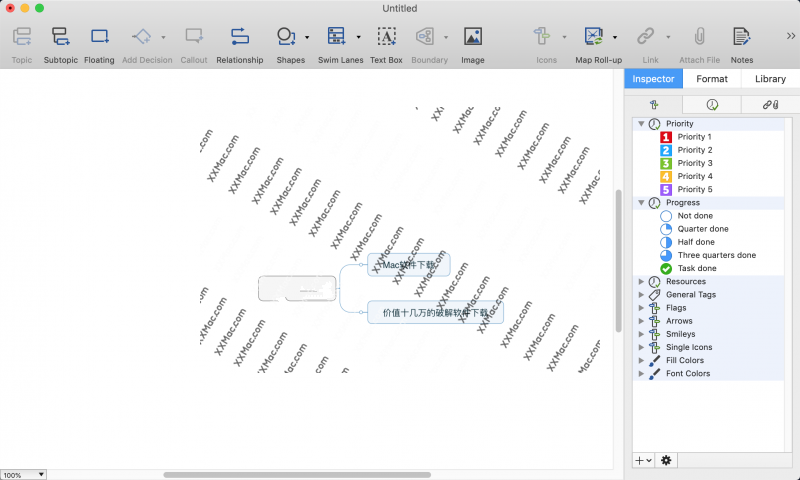
Task: Apply the green Priority 3 marker
Action: click(666, 163)
